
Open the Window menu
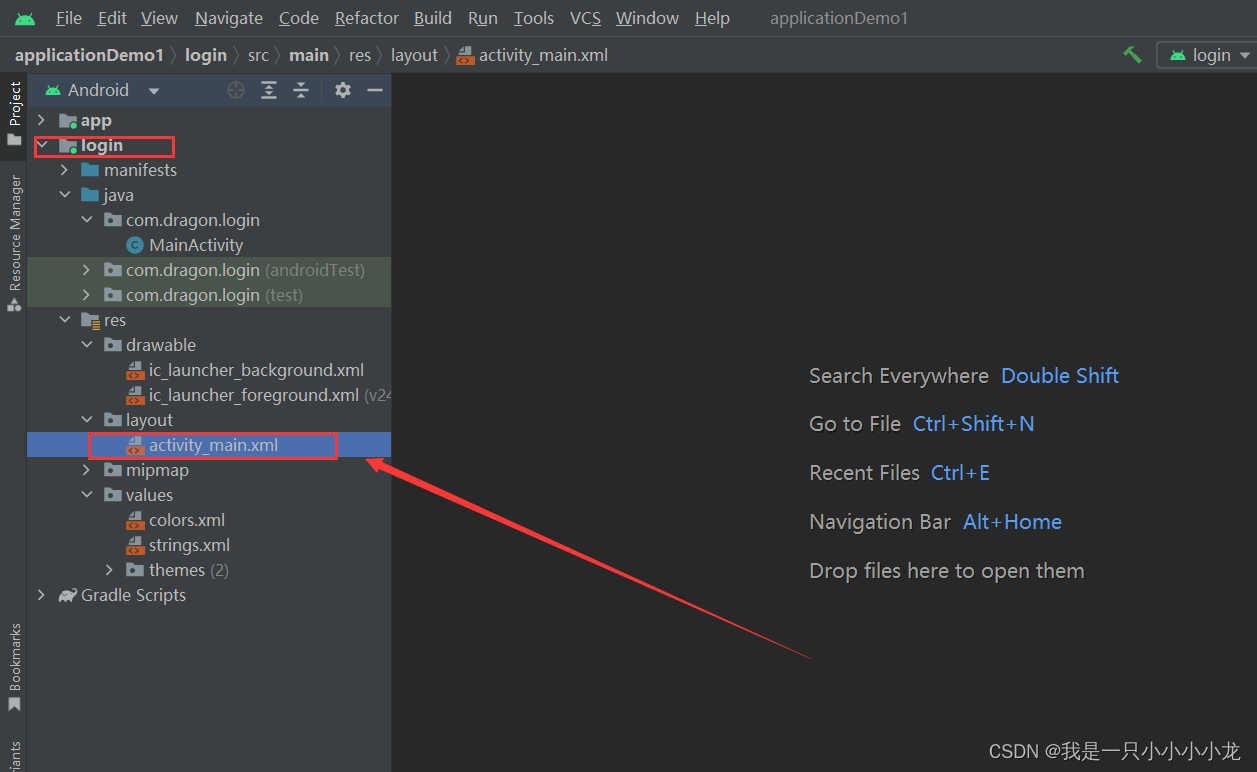click(648, 18)
